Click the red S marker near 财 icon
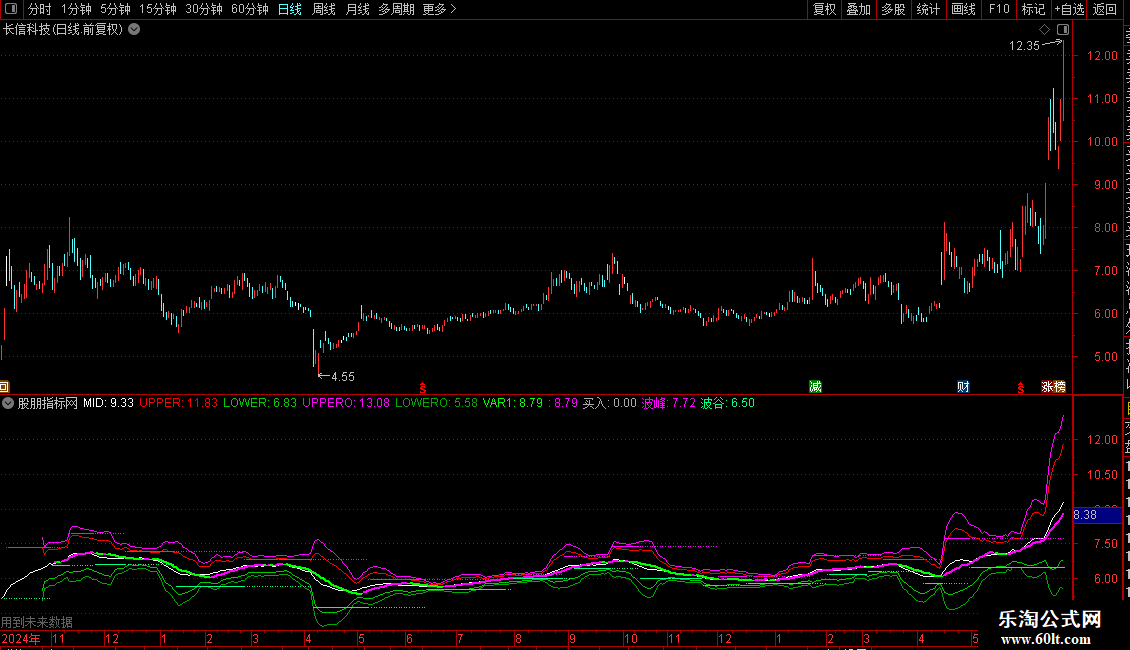 [1020, 388]
